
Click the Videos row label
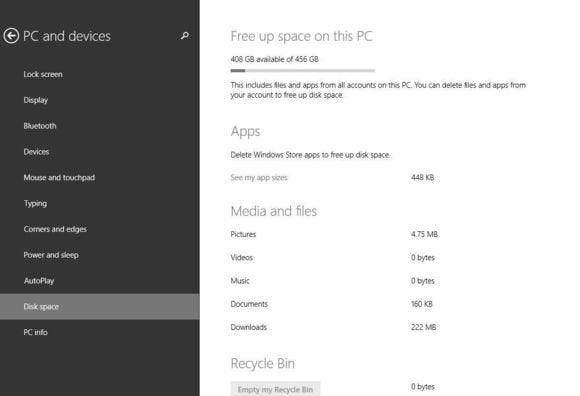point(242,258)
